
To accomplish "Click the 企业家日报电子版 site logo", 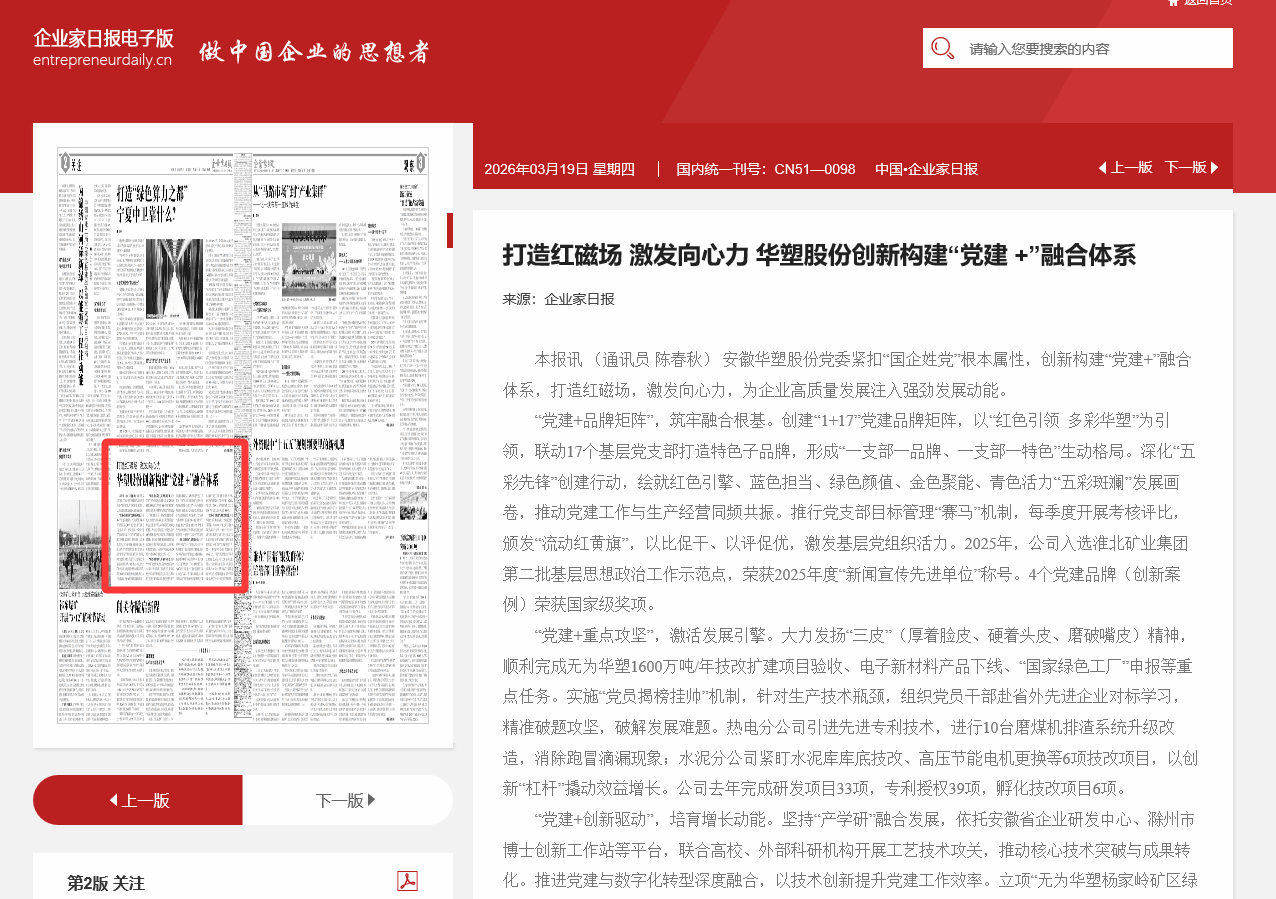I will [x=103, y=47].
